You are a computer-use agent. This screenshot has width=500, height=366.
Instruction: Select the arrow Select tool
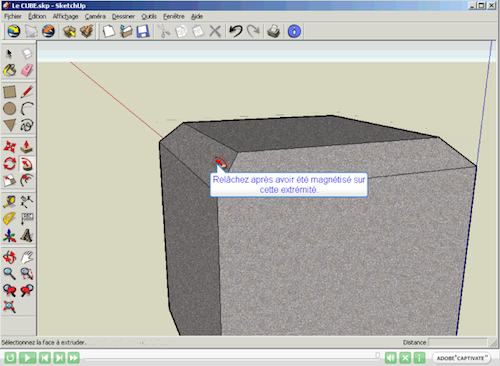tap(9, 53)
